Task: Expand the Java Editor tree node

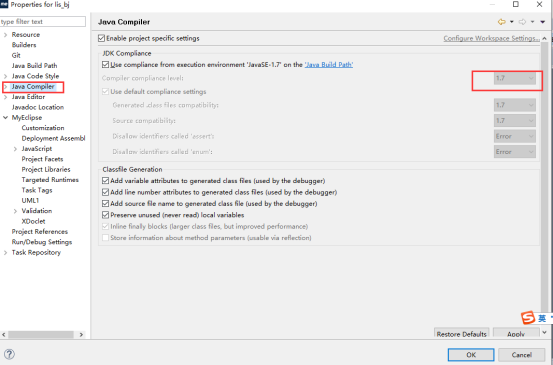Action: click(x=5, y=97)
